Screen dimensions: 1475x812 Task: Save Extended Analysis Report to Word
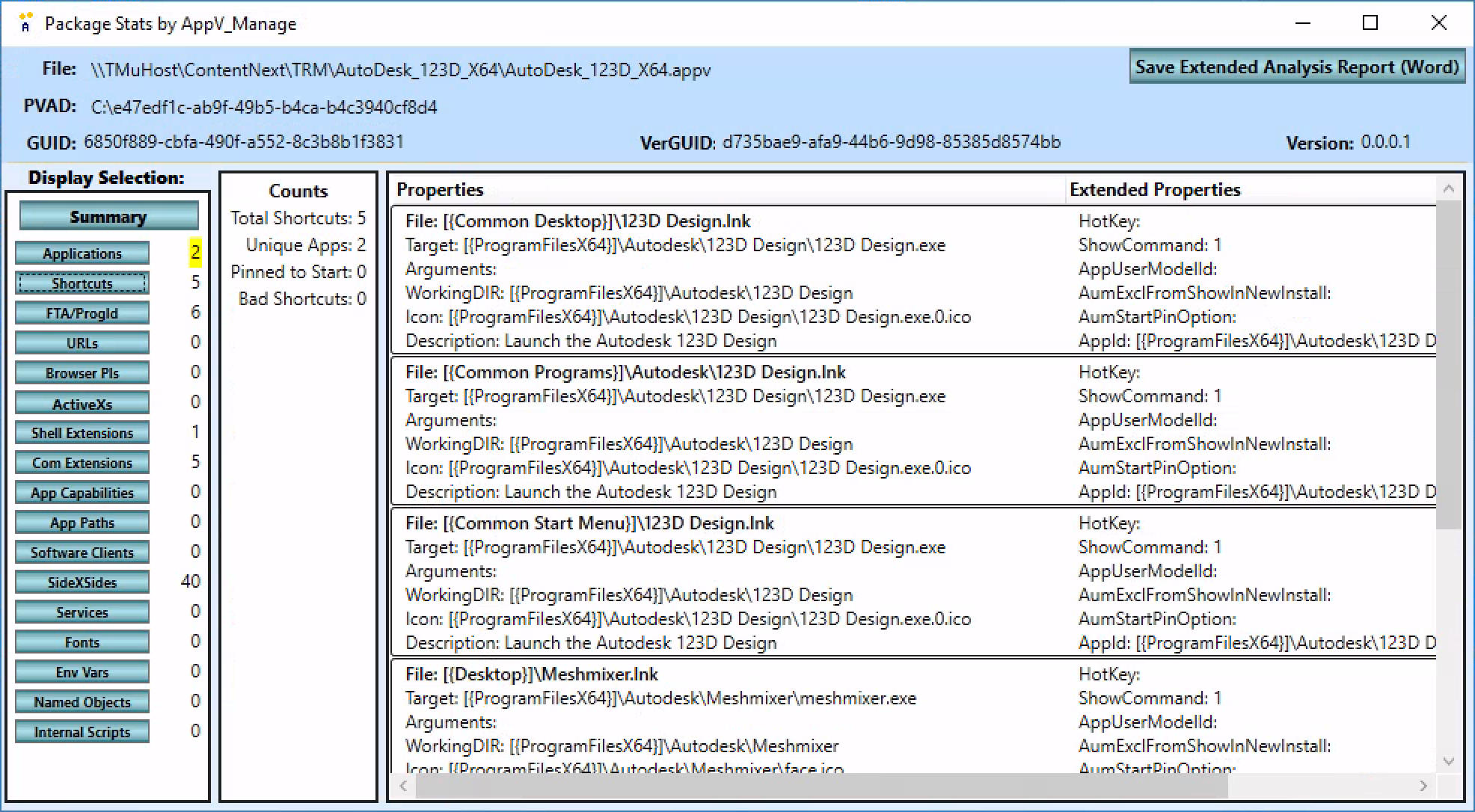[1297, 67]
